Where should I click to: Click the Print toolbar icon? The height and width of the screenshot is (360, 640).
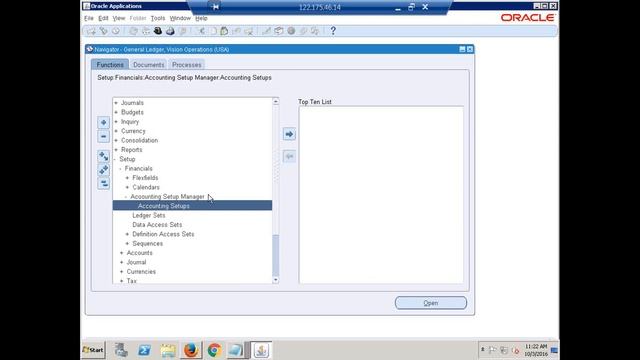tap(170, 31)
